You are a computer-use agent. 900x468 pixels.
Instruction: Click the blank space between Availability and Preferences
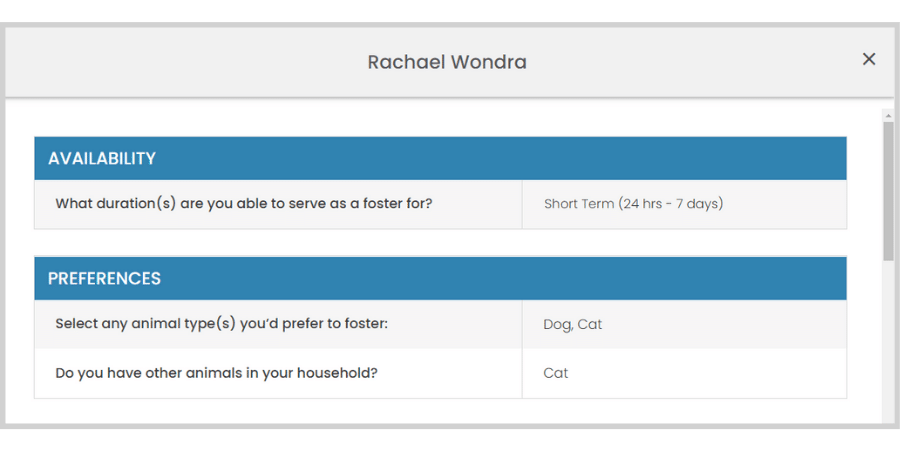tap(440, 243)
